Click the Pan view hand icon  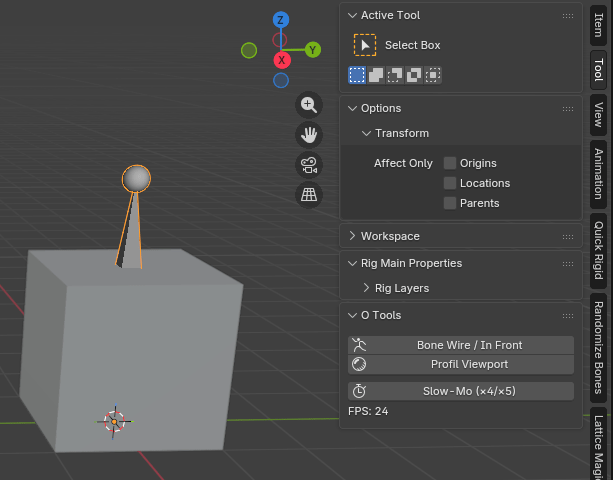[309, 135]
